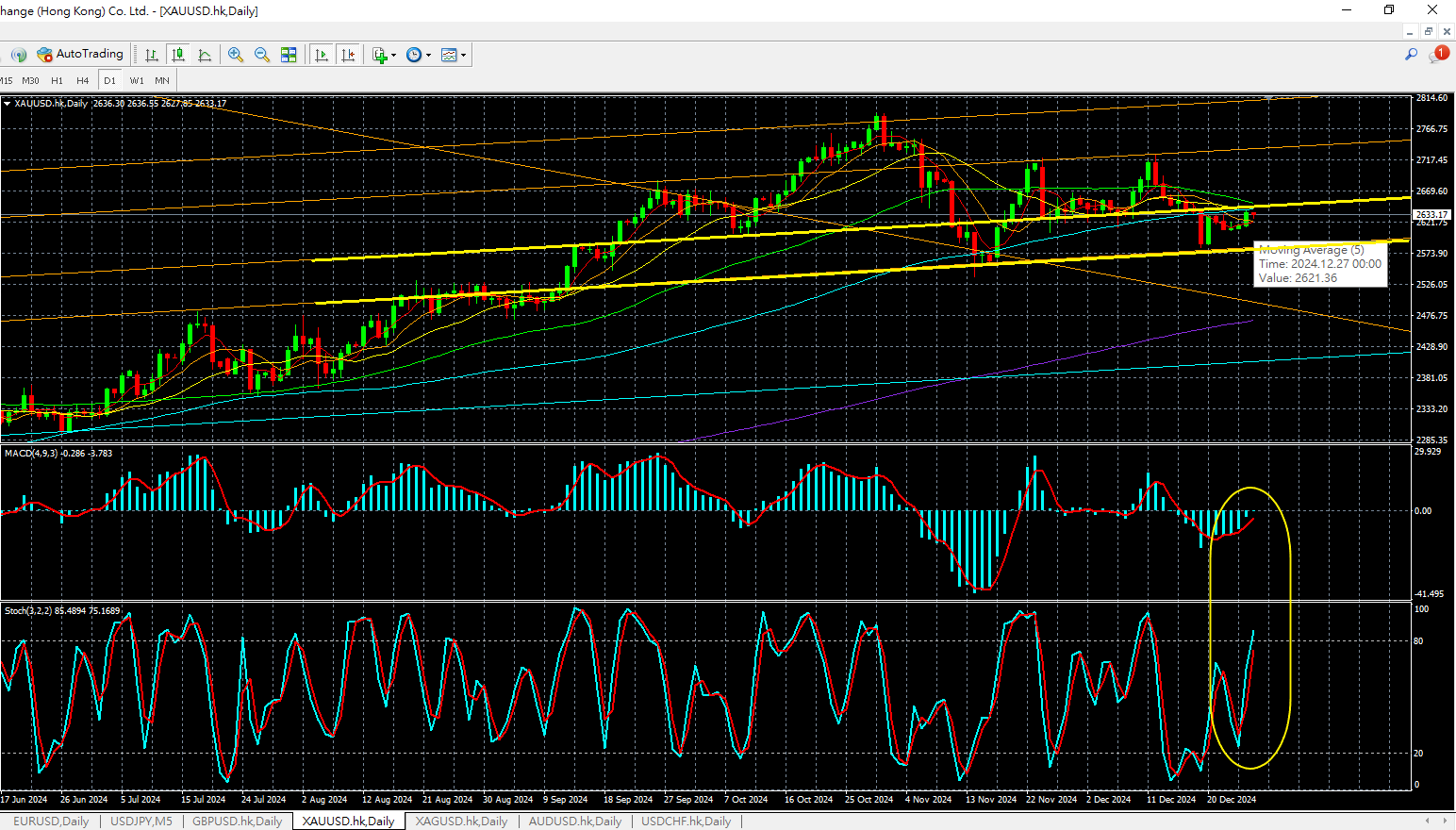Zoom in on the chart
This screenshot has width=1456, height=830.
[236, 55]
